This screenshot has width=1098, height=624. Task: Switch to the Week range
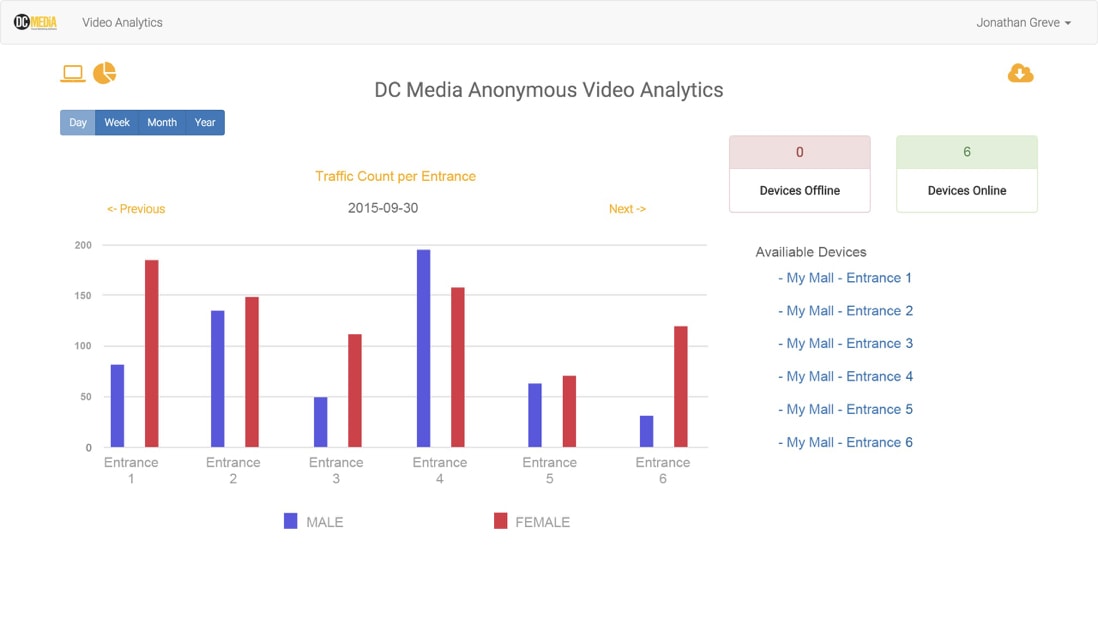pos(117,123)
